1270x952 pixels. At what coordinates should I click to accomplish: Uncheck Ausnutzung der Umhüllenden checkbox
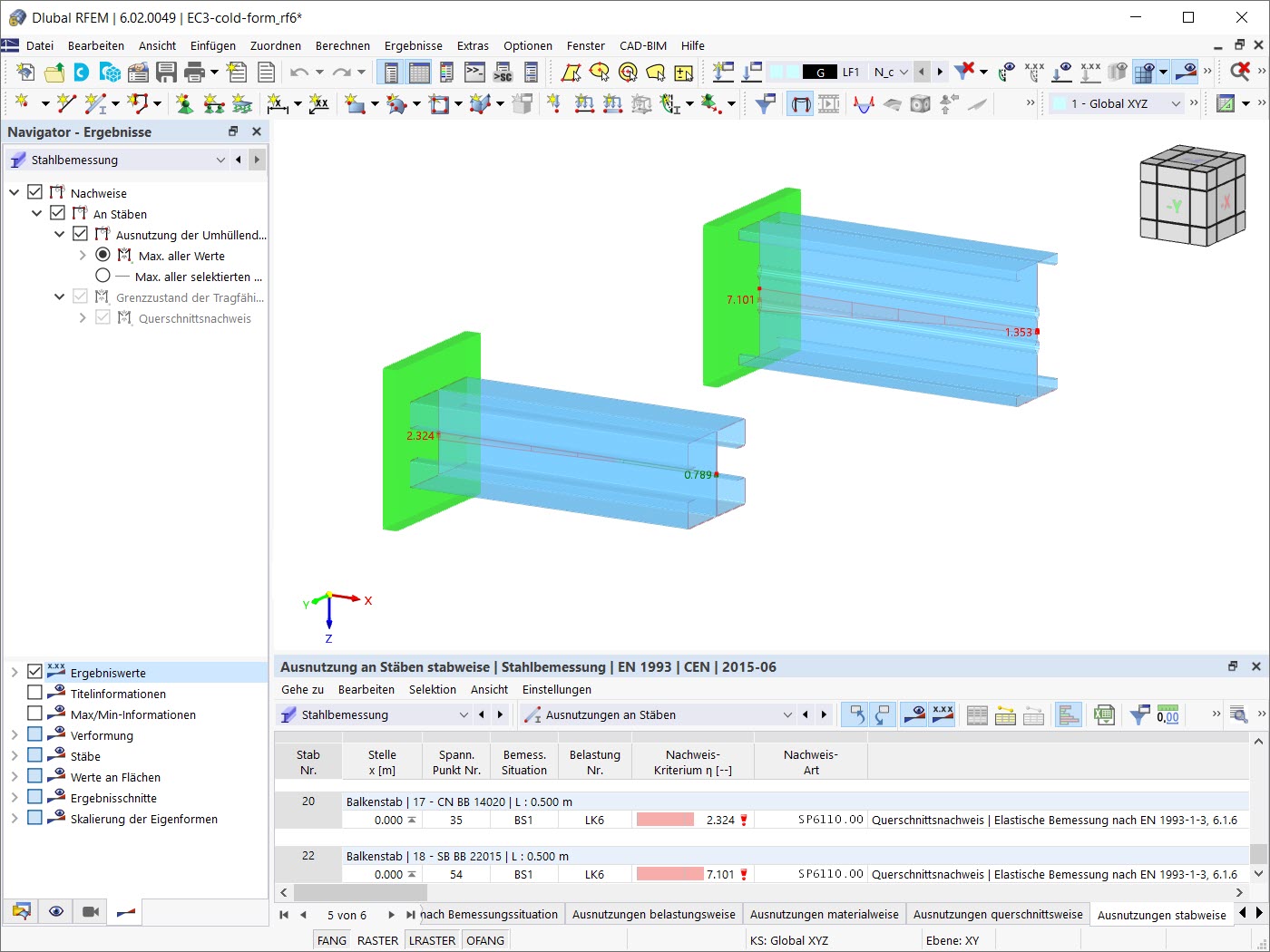click(x=81, y=234)
